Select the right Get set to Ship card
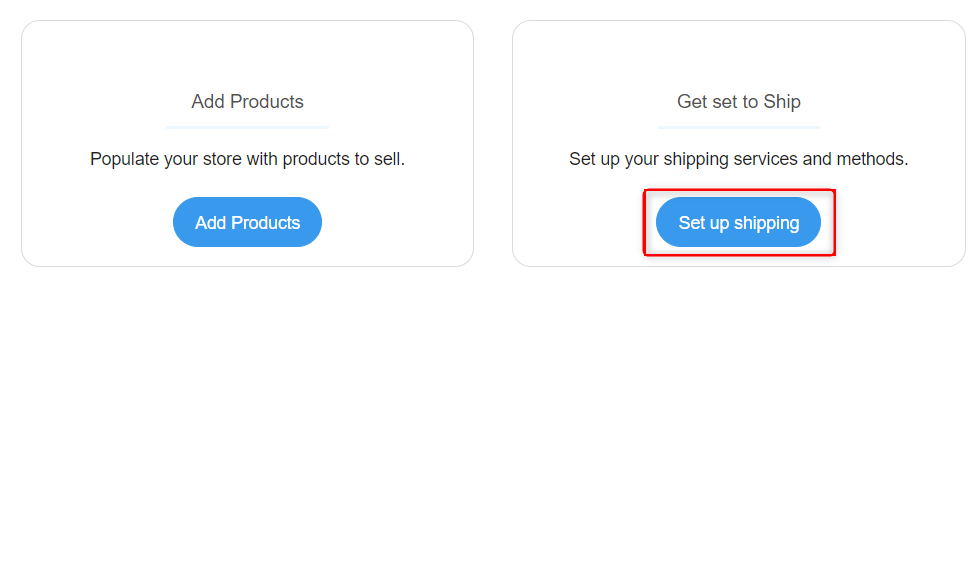This screenshot has width=979, height=577. point(738,143)
